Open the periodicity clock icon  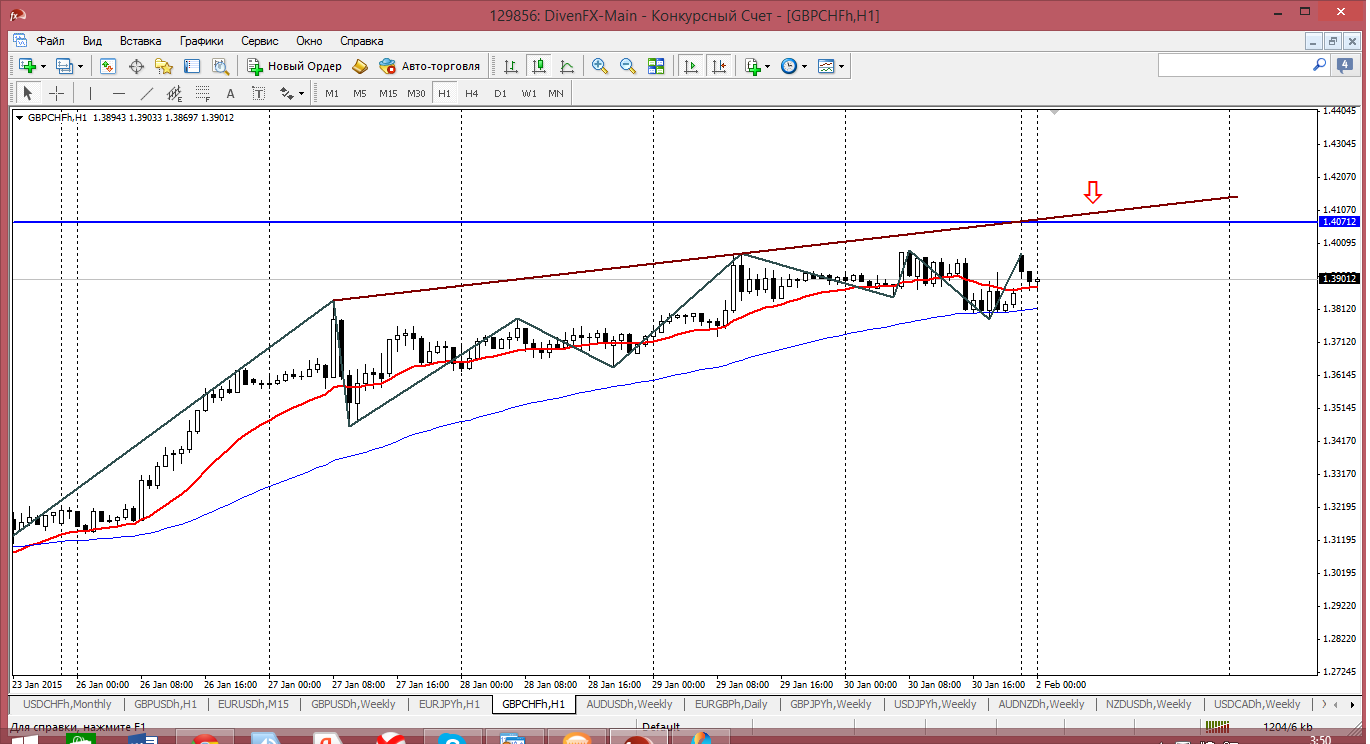coord(789,66)
